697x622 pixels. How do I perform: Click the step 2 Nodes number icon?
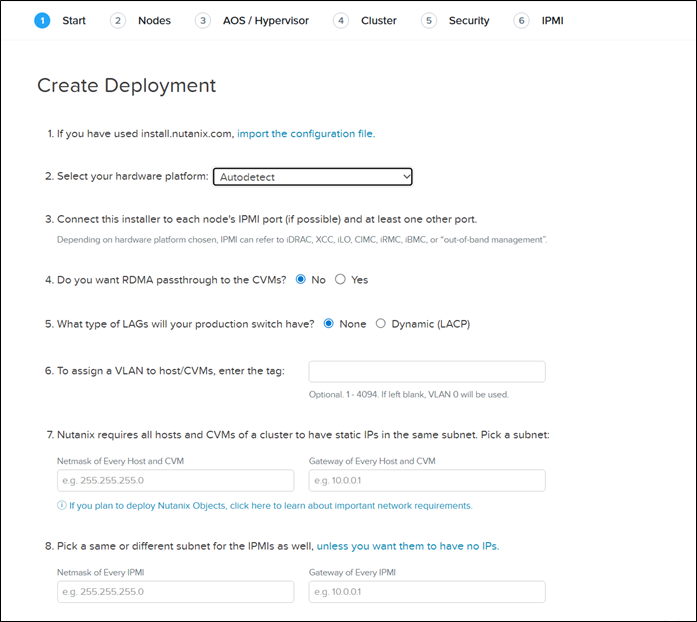(x=118, y=20)
